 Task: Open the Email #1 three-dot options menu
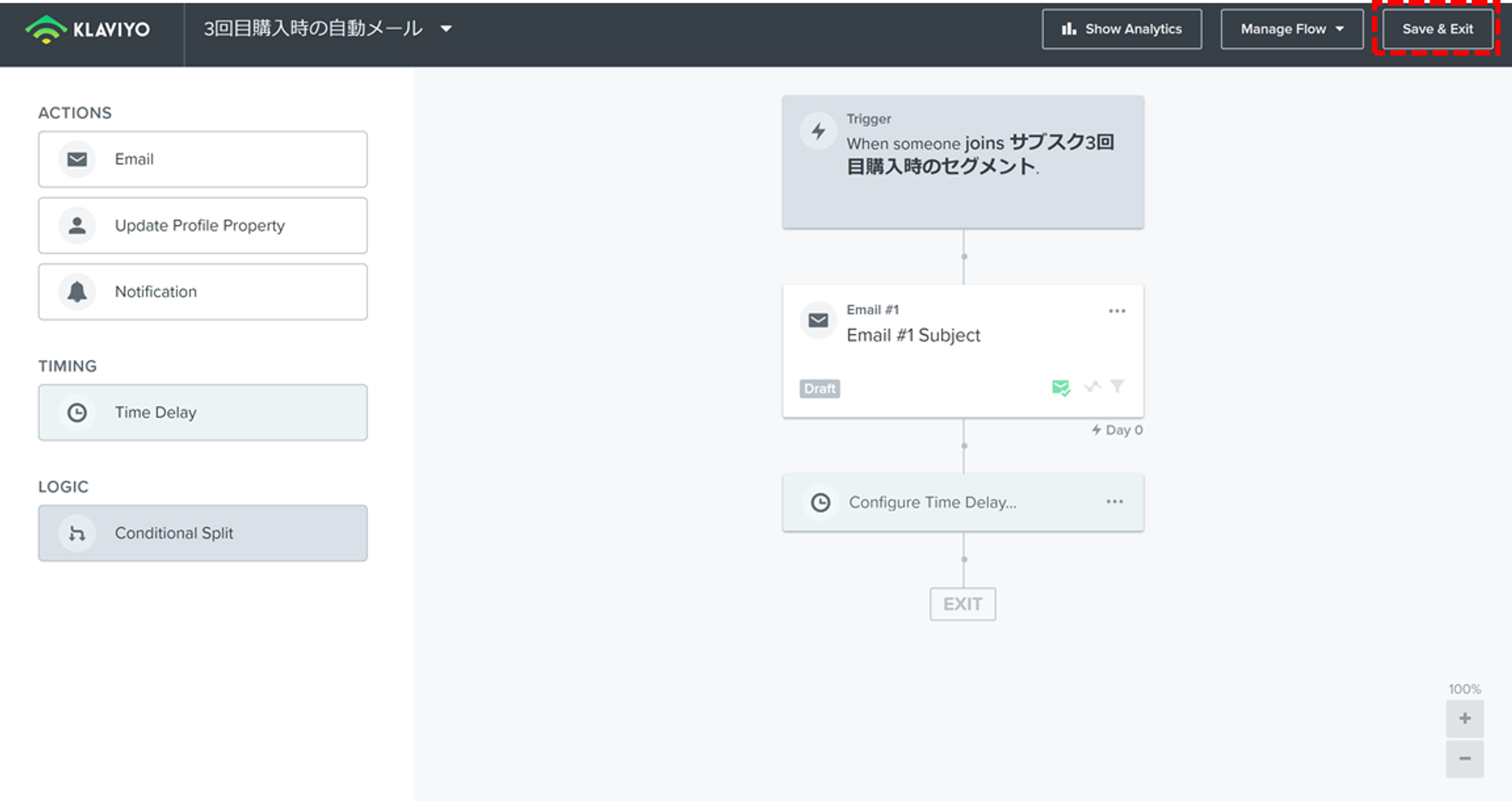point(1117,311)
